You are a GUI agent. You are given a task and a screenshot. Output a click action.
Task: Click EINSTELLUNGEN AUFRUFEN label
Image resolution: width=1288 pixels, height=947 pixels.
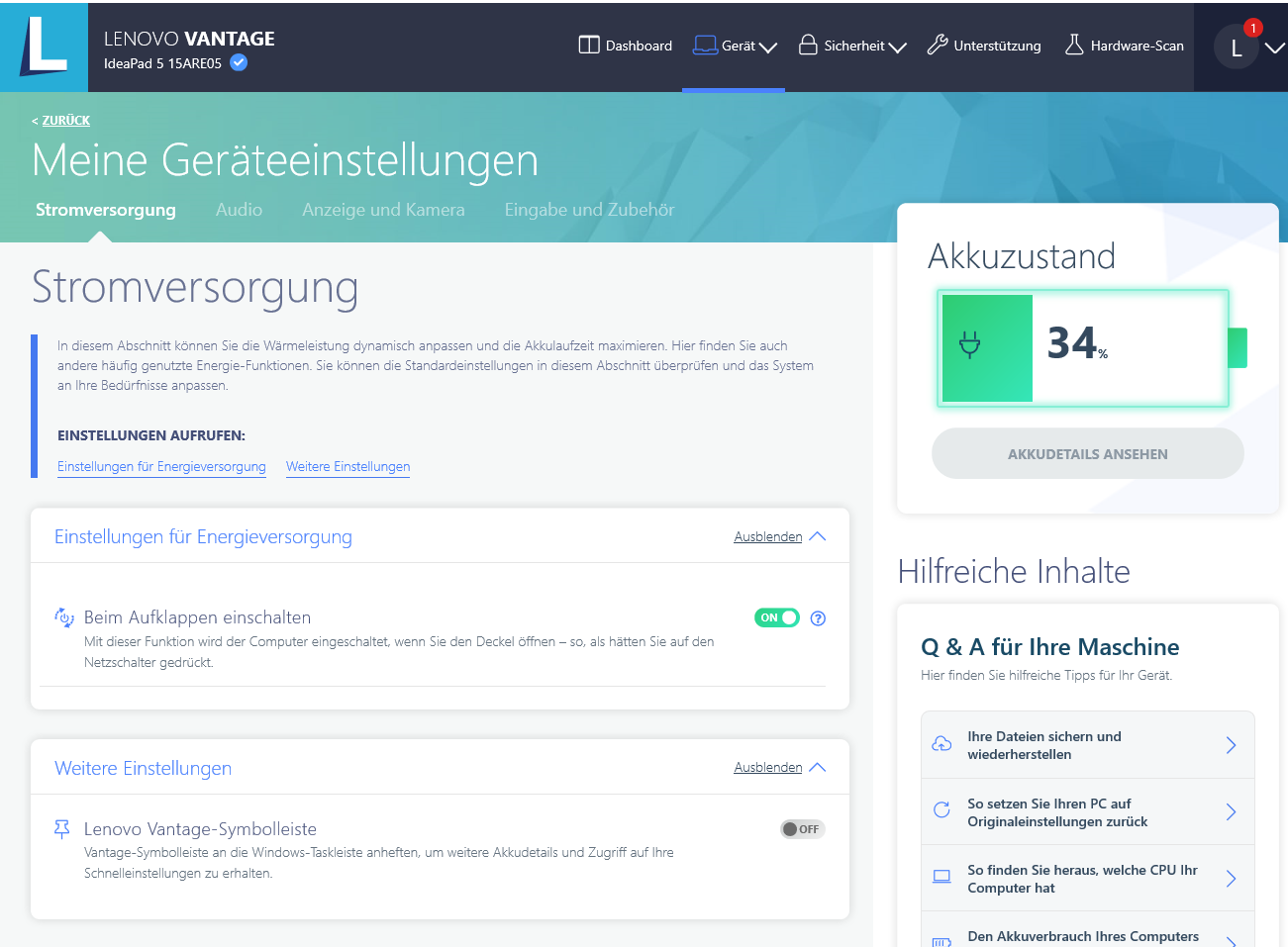tap(151, 435)
